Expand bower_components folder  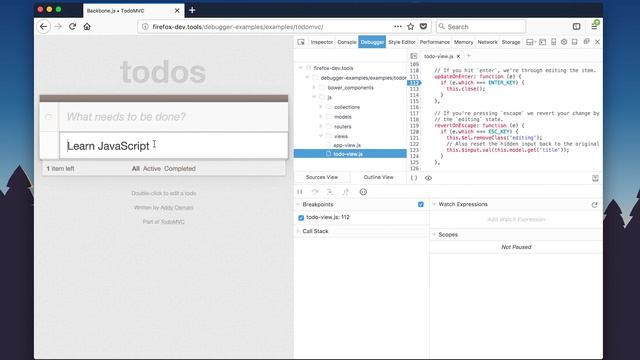point(314,88)
